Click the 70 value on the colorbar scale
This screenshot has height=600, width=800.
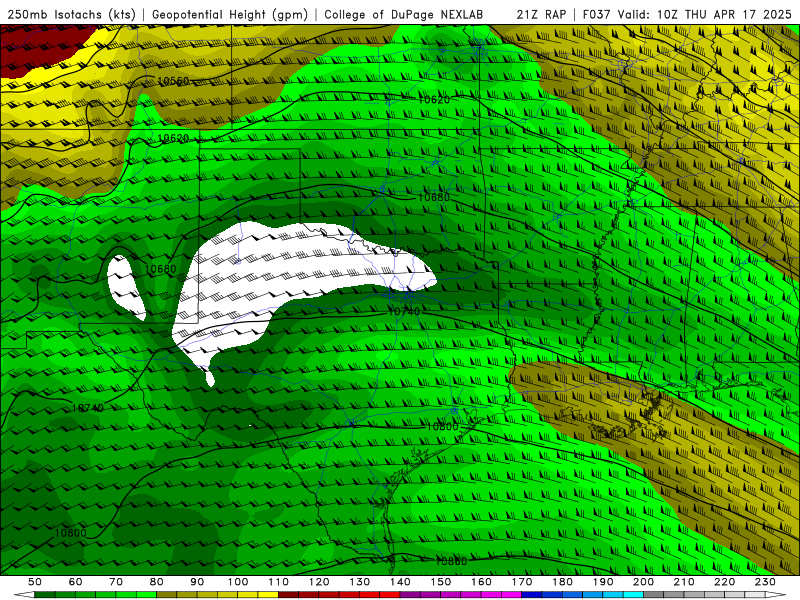point(116,582)
